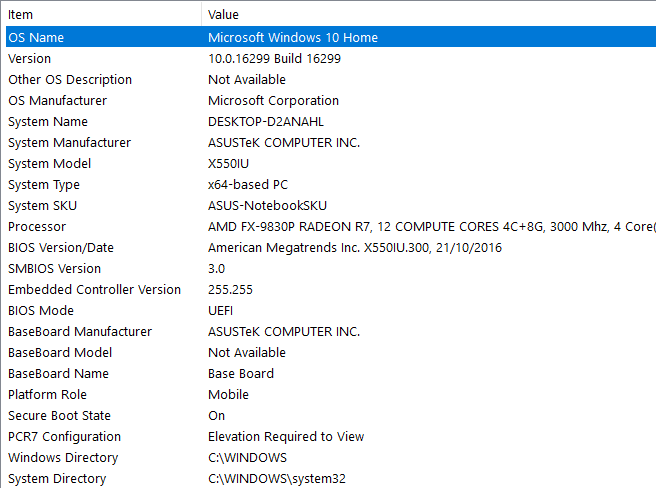Click the C:\WINDOWS\system32 value

(277, 478)
